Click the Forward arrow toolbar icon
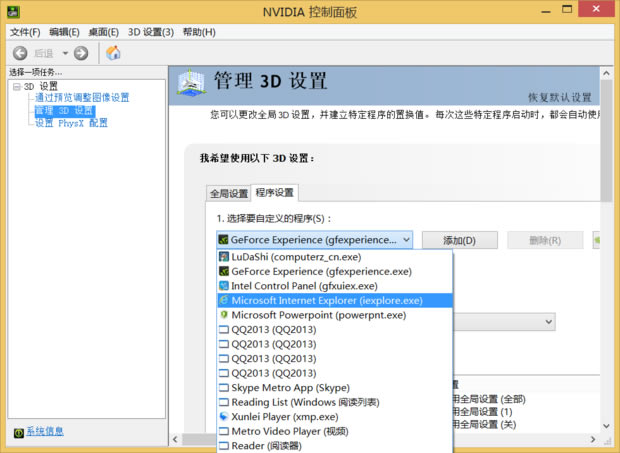Image resolution: width=620 pixels, height=453 pixels. [81, 53]
